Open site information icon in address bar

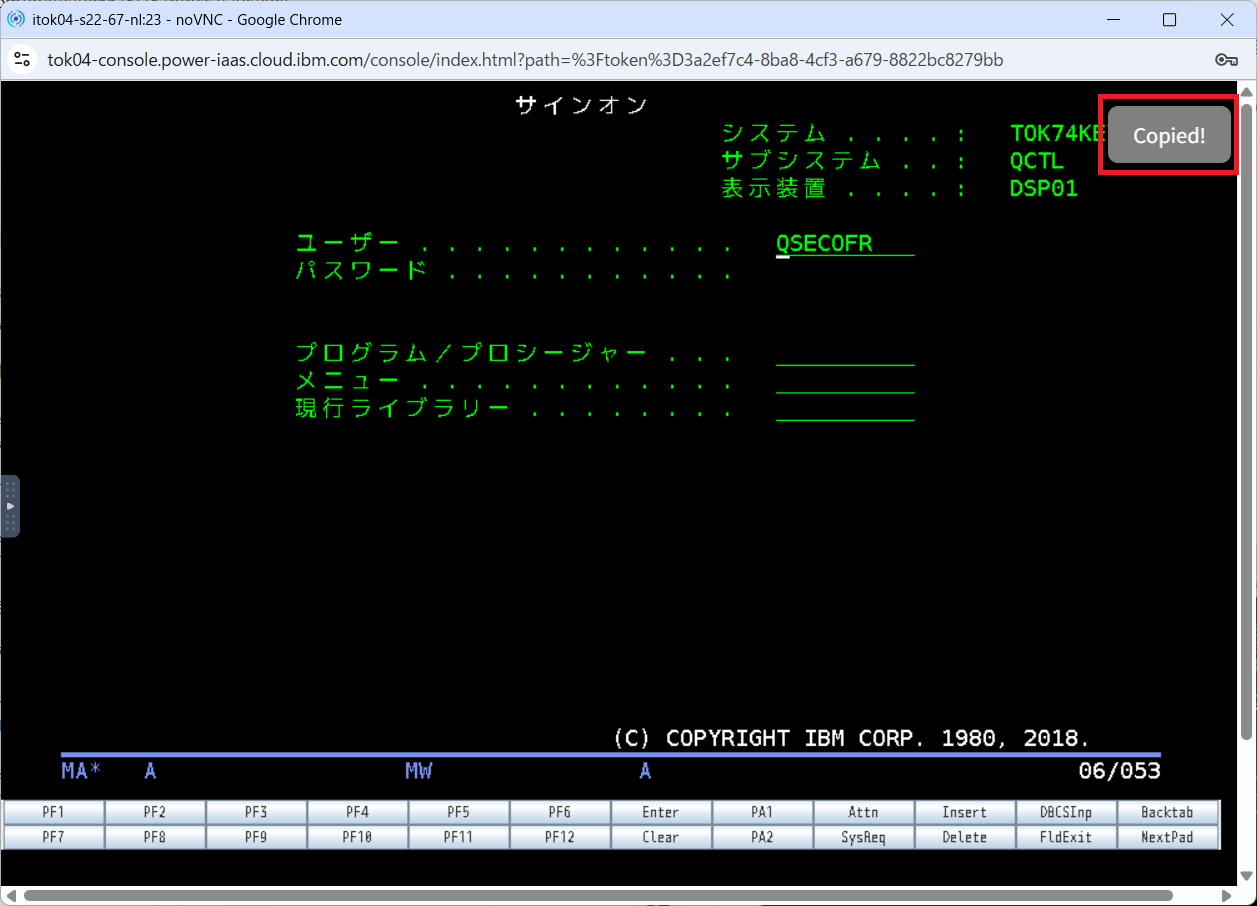[22, 60]
